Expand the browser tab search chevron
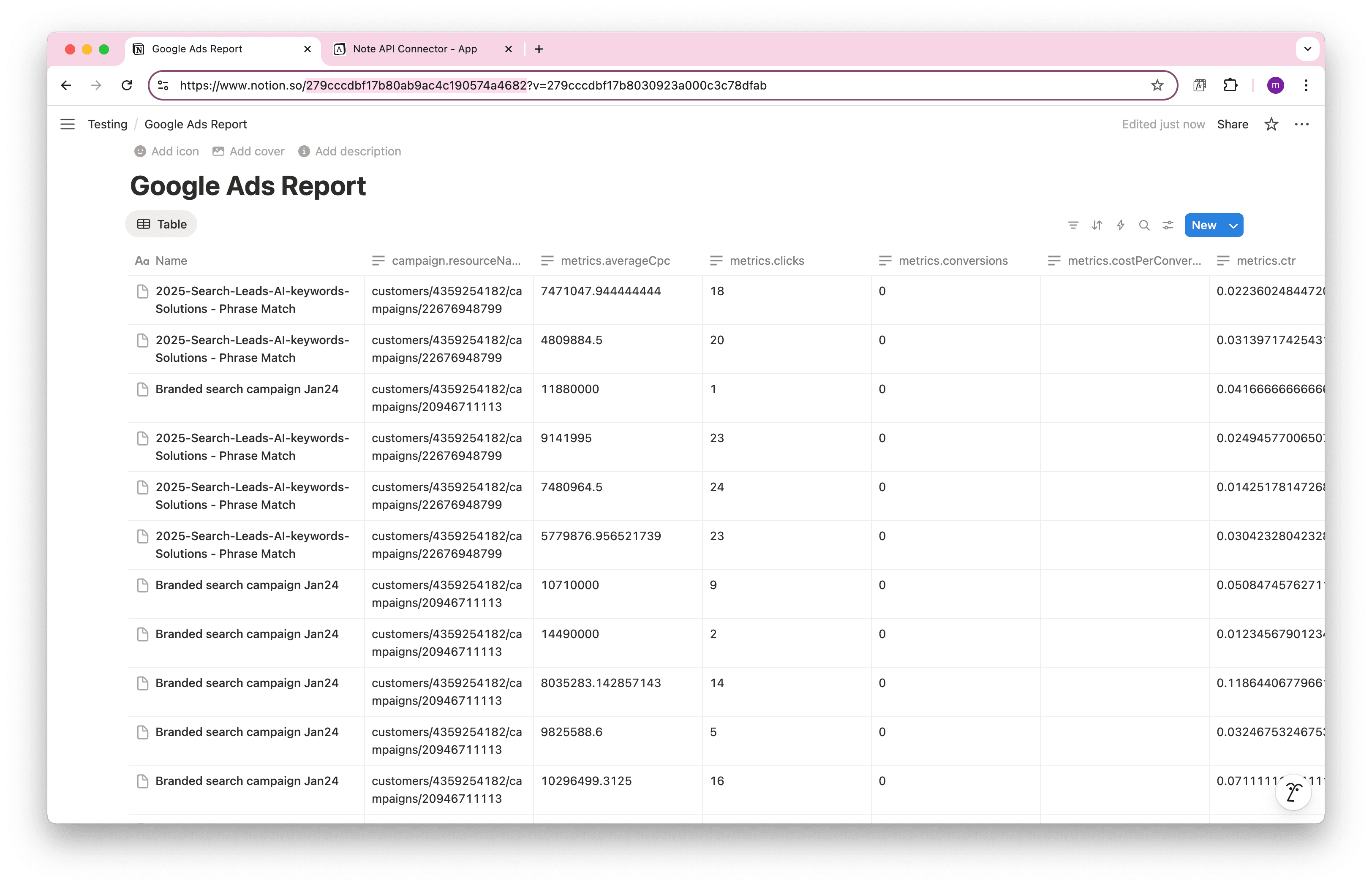This screenshot has height=886, width=1372. pyautogui.click(x=1307, y=49)
